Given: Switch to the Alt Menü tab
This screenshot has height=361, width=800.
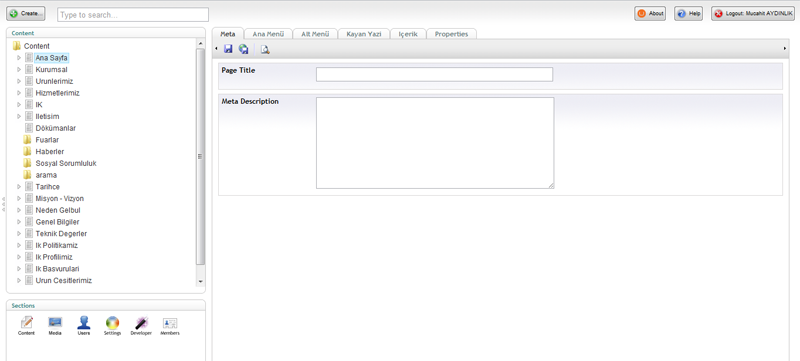Looking at the screenshot, I should (315, 34).
